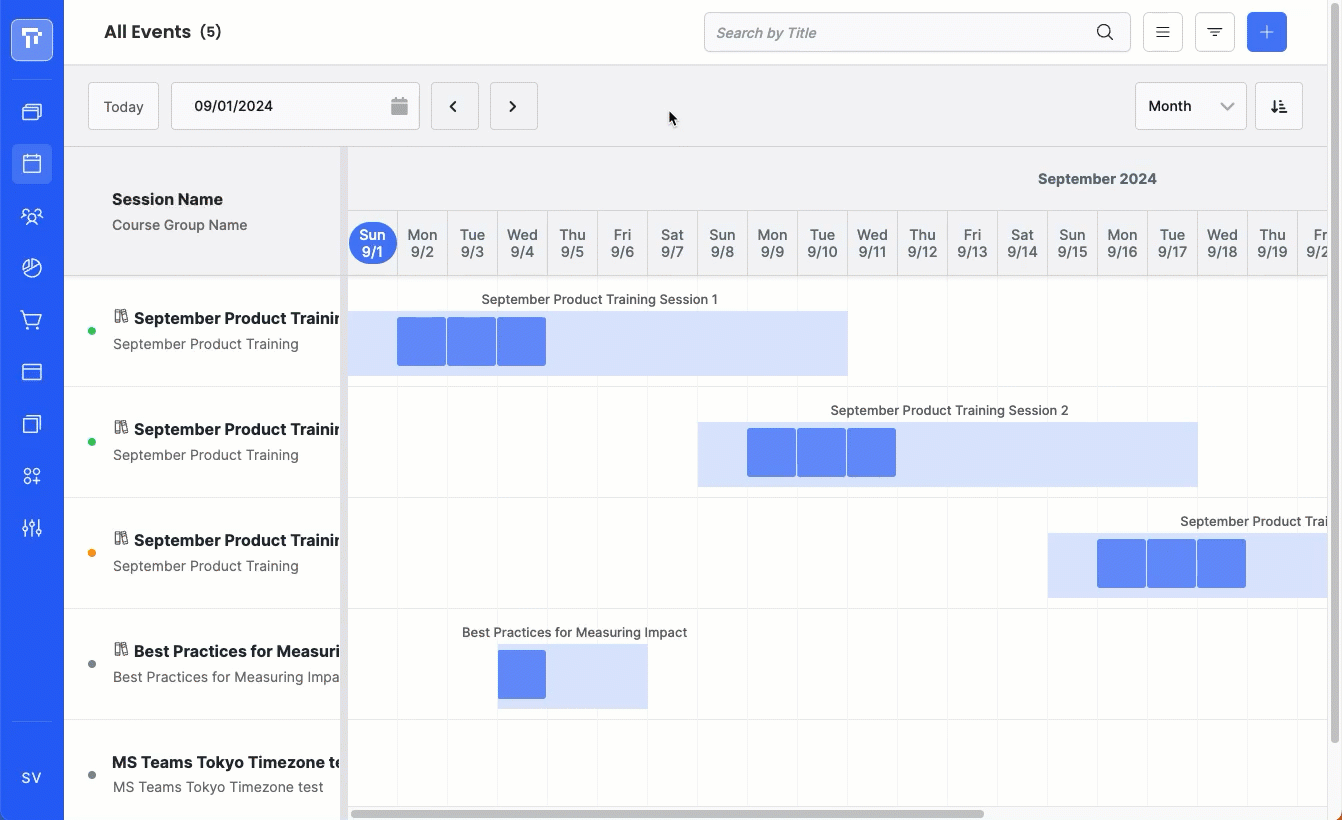
Task: Open the SV user profile avatar
Action: (x=32, y=777)
